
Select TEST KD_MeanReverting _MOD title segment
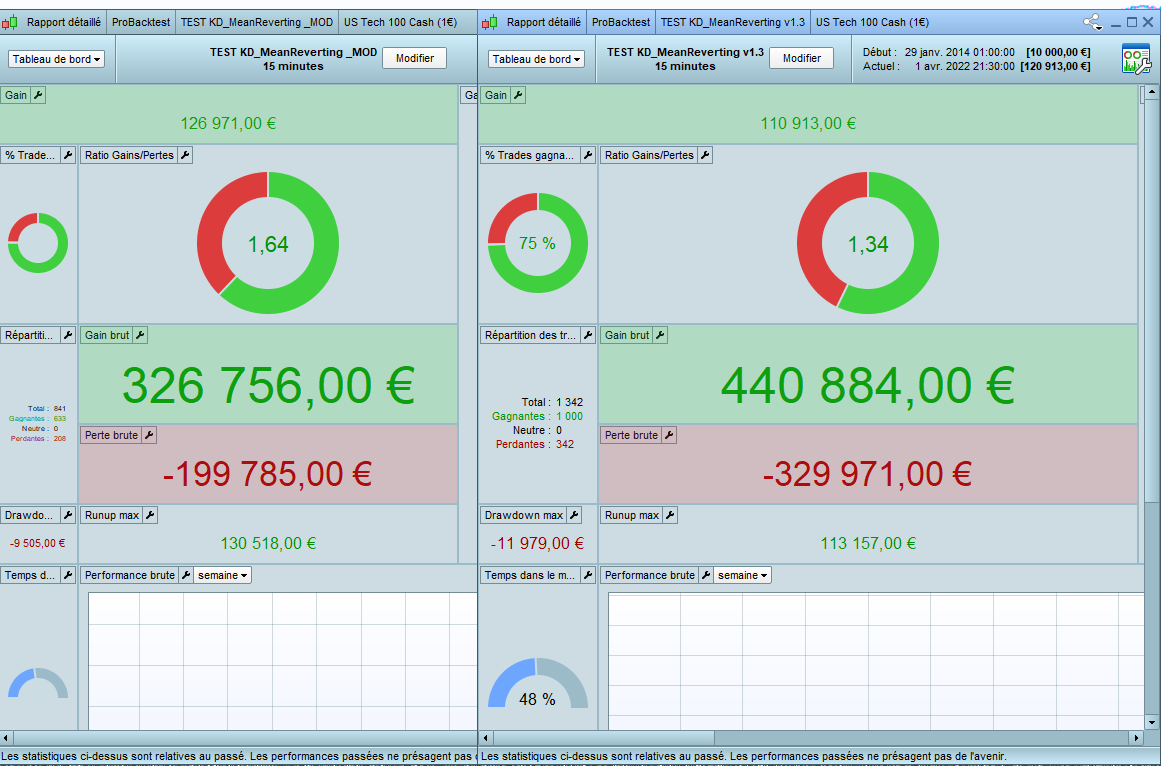(x=257, y=22)
